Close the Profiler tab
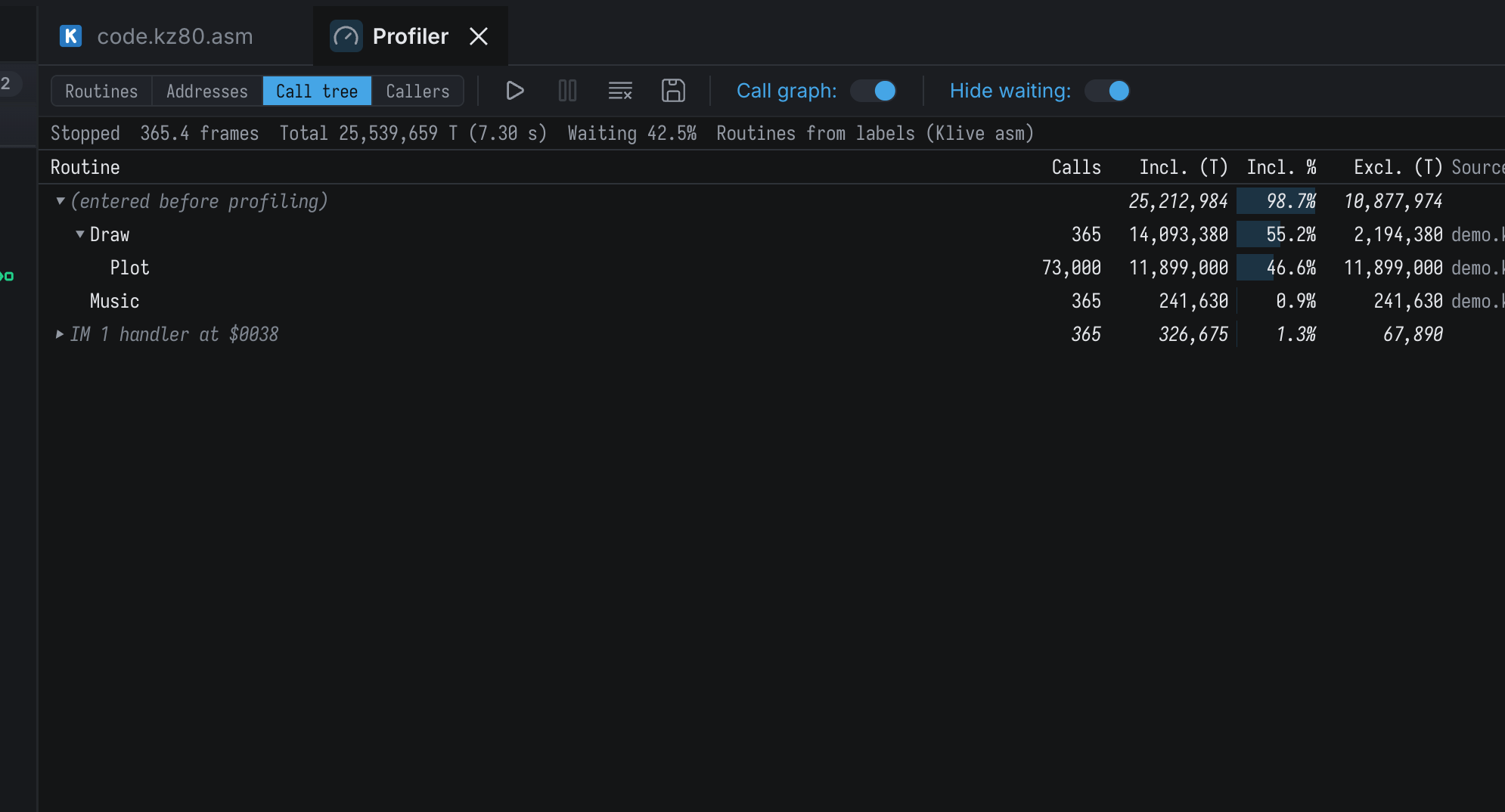This screenshot has width=1505, height=812. [479, 36]
